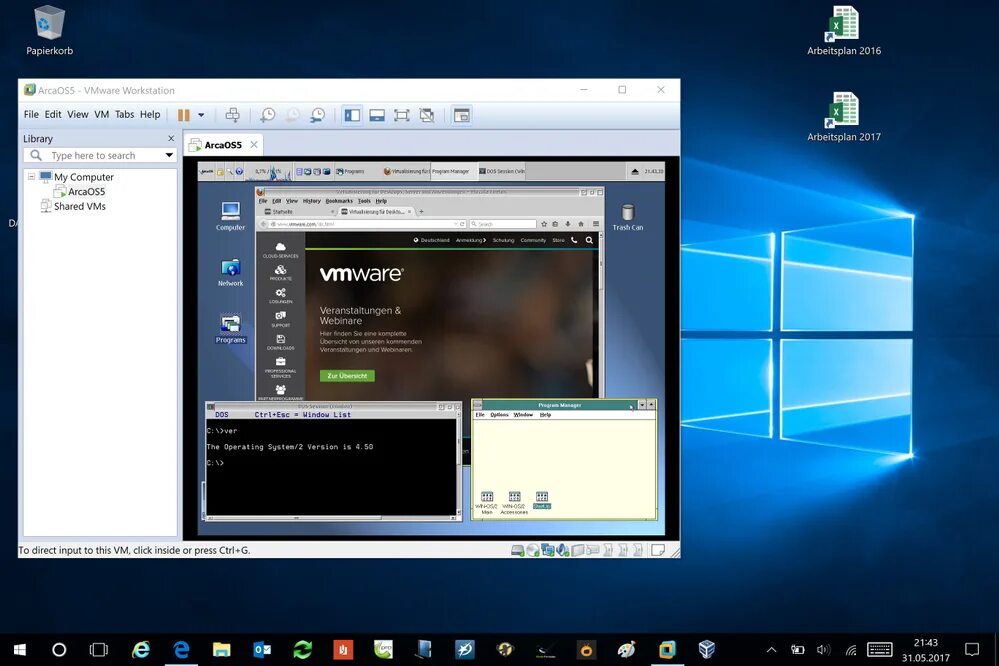Open the library search filter dropdown
Viewport: 999px width, 666px height.
click(x=169, y=156)
